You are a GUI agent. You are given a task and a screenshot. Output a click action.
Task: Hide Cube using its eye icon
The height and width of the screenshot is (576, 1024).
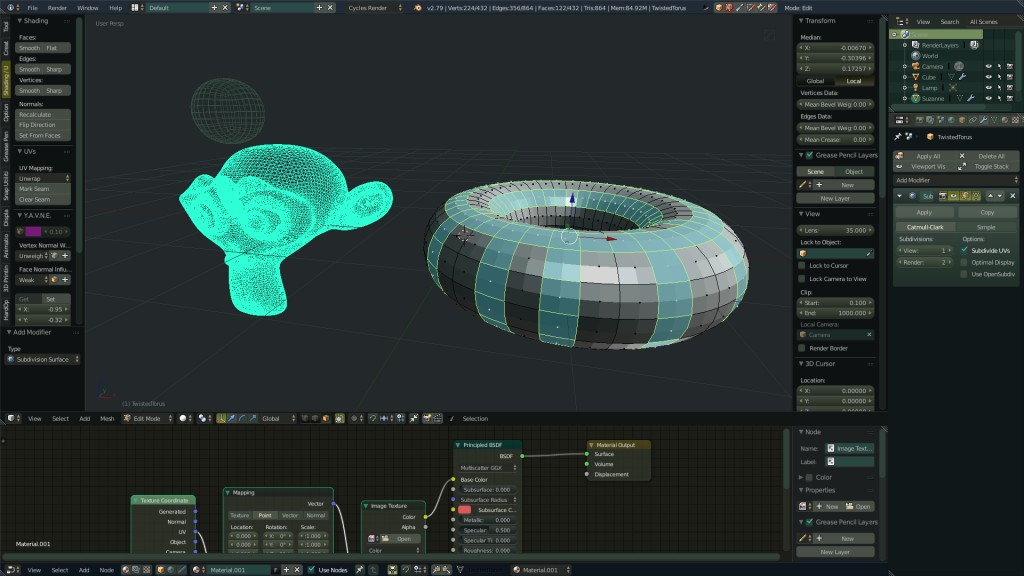(x=988, y=77)
